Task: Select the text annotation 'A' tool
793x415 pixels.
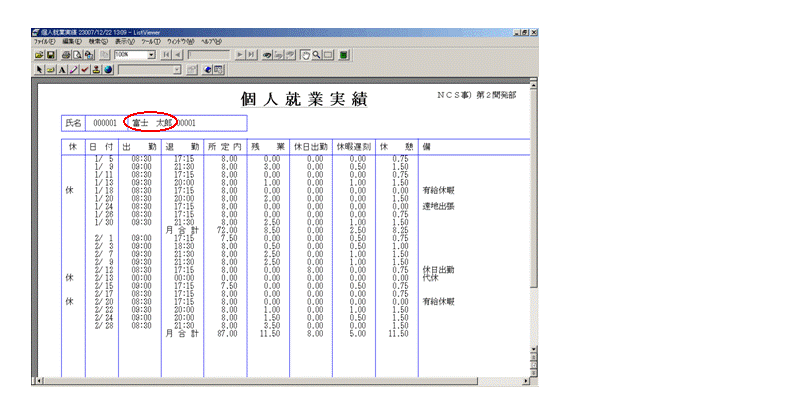Action: [62, 69]
